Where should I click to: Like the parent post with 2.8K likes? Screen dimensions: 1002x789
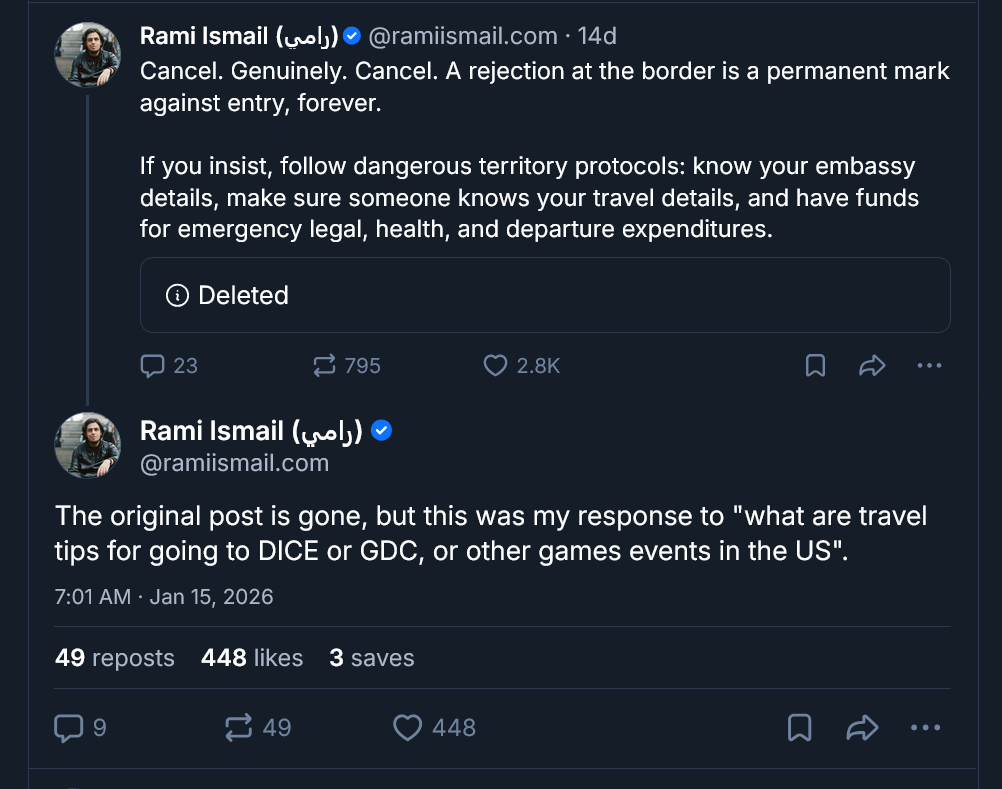coord(496,366)
